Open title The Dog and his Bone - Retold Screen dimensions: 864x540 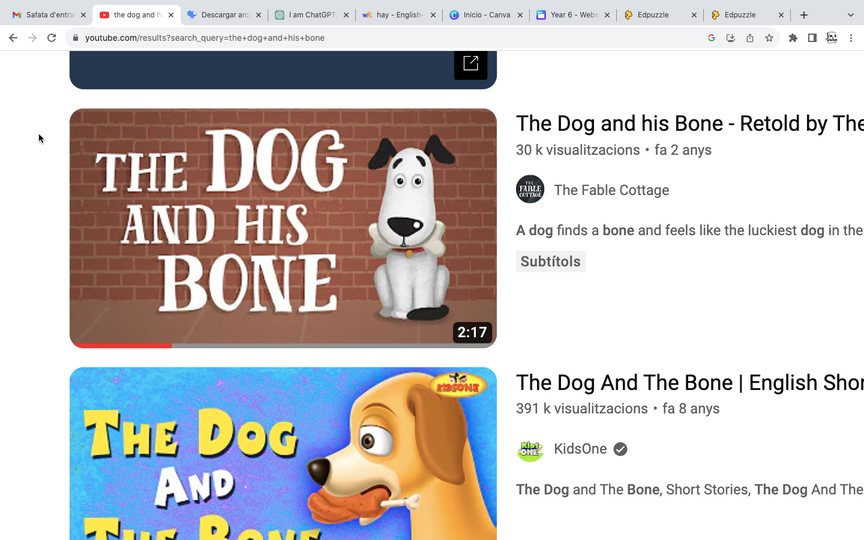pos(690,123)
